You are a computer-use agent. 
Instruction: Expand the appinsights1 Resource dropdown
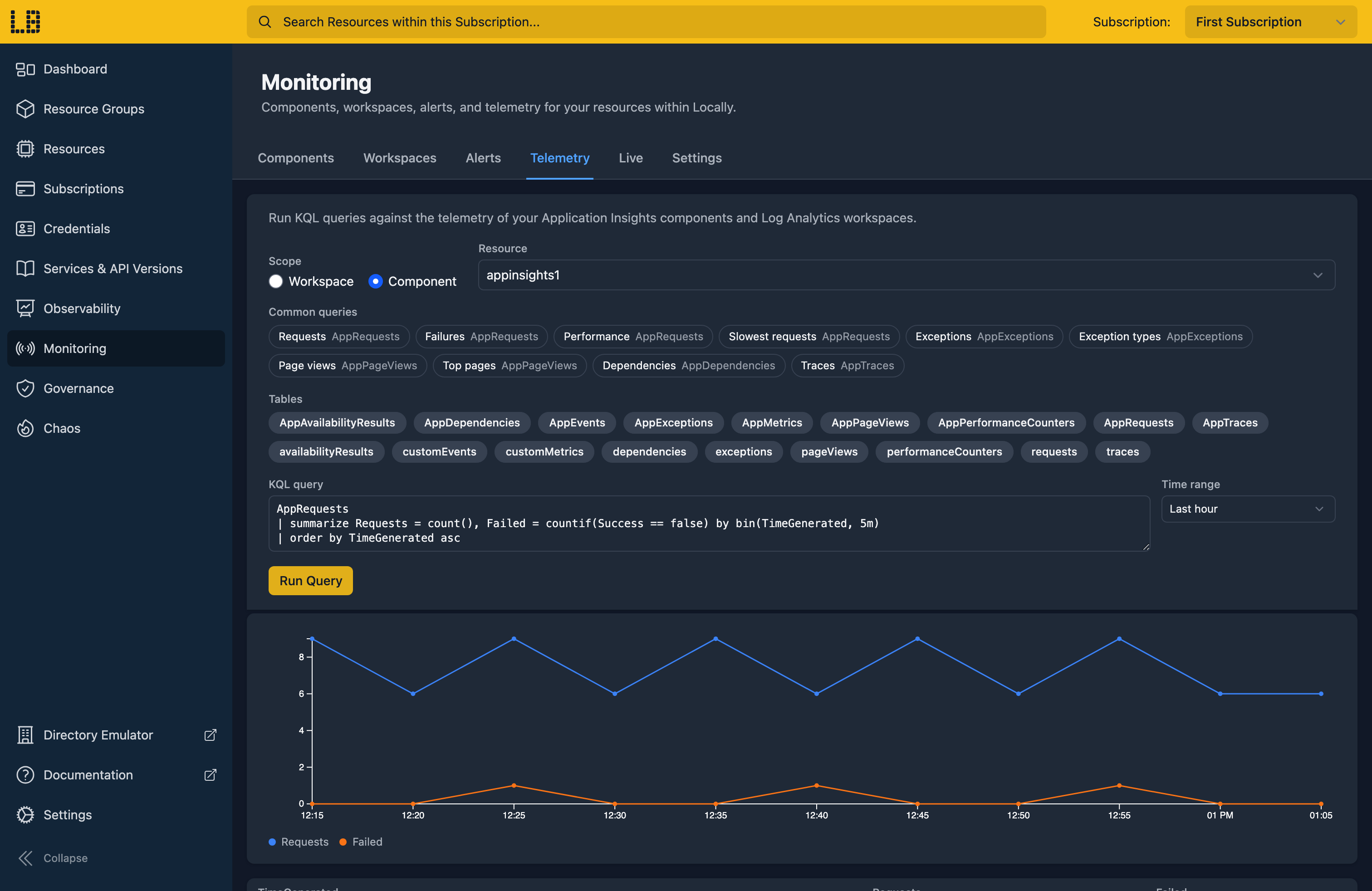tap(906, 275)
